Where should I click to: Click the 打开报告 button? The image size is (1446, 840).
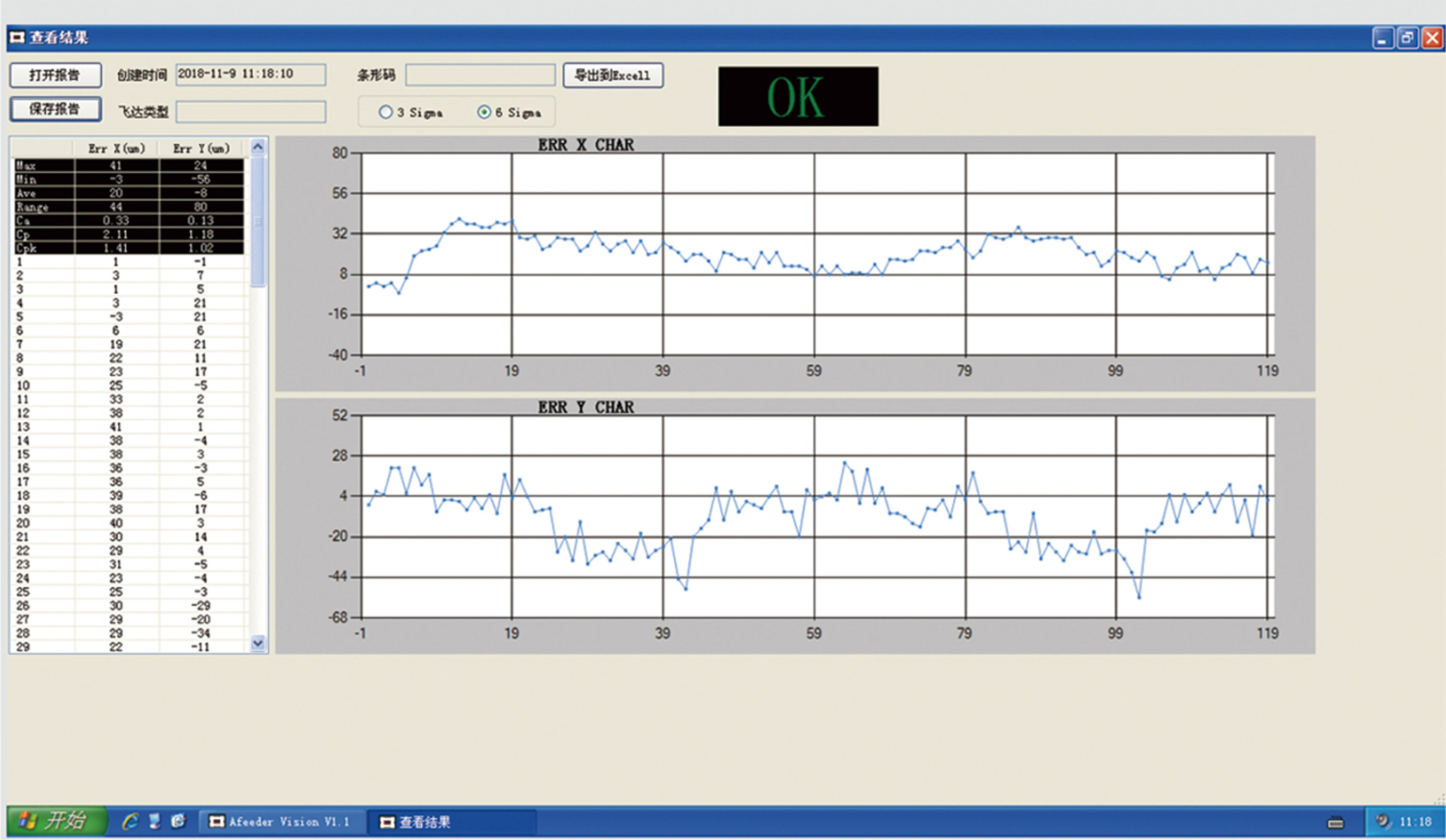click(55, 75)
